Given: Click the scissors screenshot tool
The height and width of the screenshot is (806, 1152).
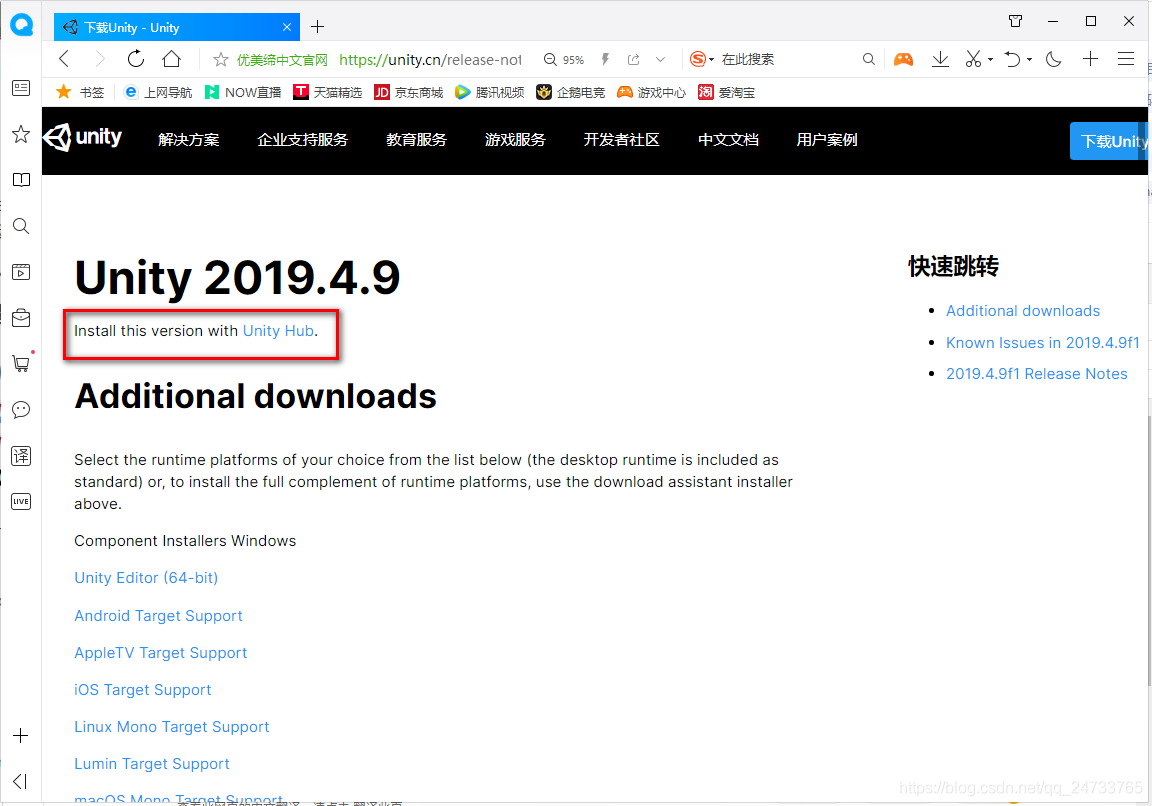Looking at the screenshot, I should coord(973,60).
